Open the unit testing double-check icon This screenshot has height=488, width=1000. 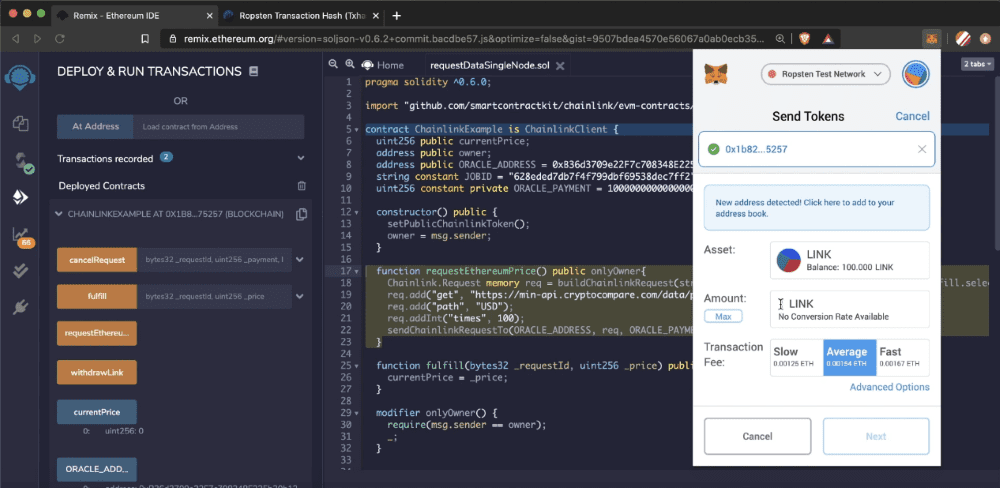pyautogui.click(x=20, y=271)
